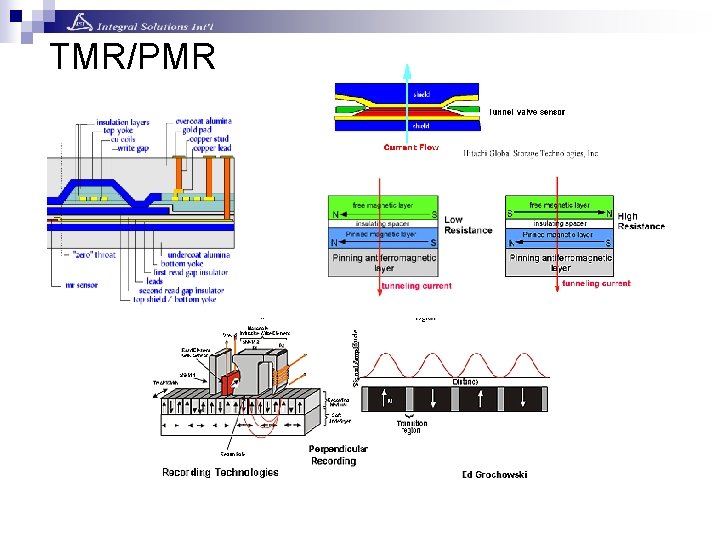Click the green free magnetic layer in High Resistance stack
The image size is (720, 540).
point(559,208)
